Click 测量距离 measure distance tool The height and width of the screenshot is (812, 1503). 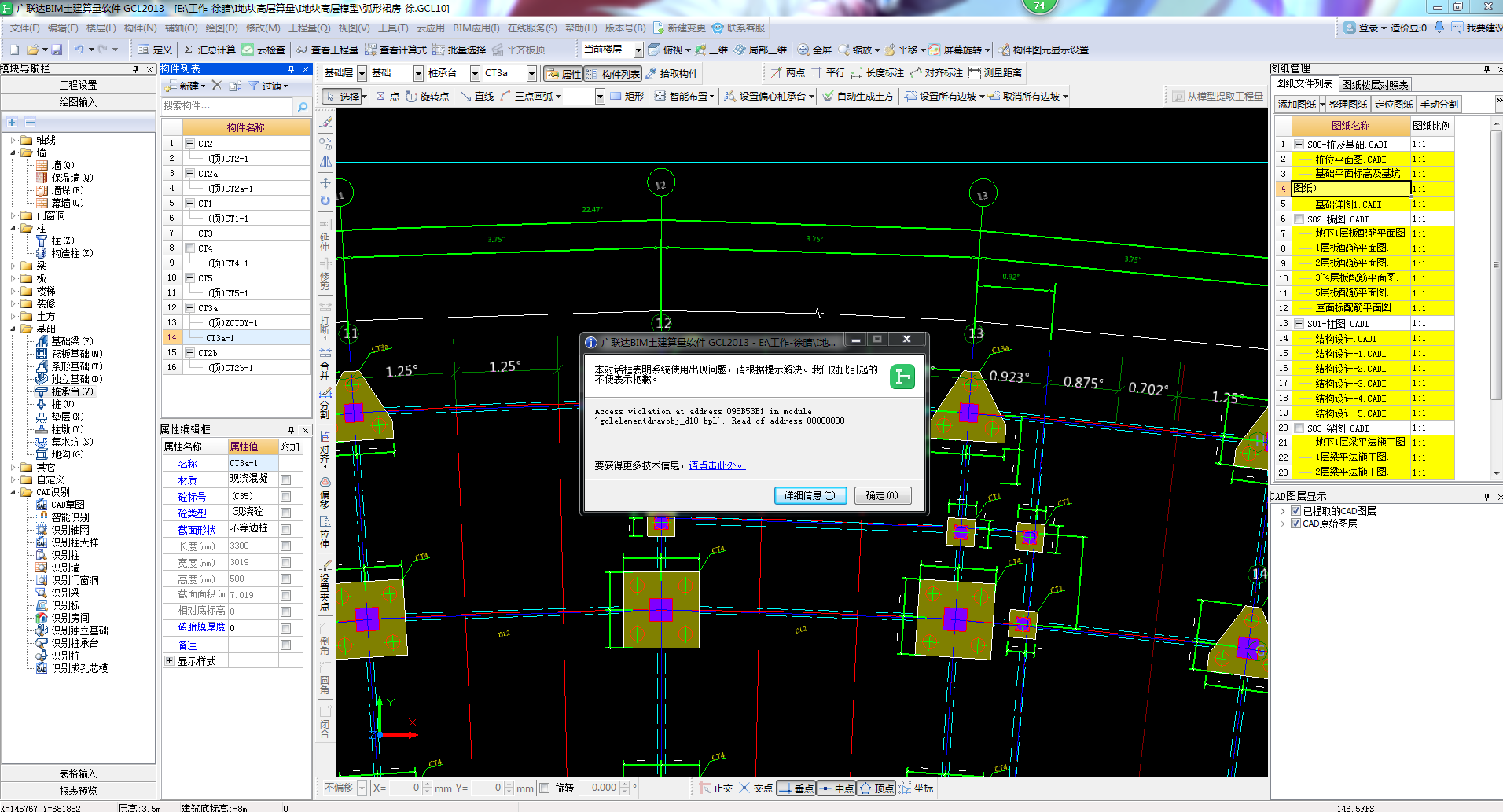[x=995, y=72]
